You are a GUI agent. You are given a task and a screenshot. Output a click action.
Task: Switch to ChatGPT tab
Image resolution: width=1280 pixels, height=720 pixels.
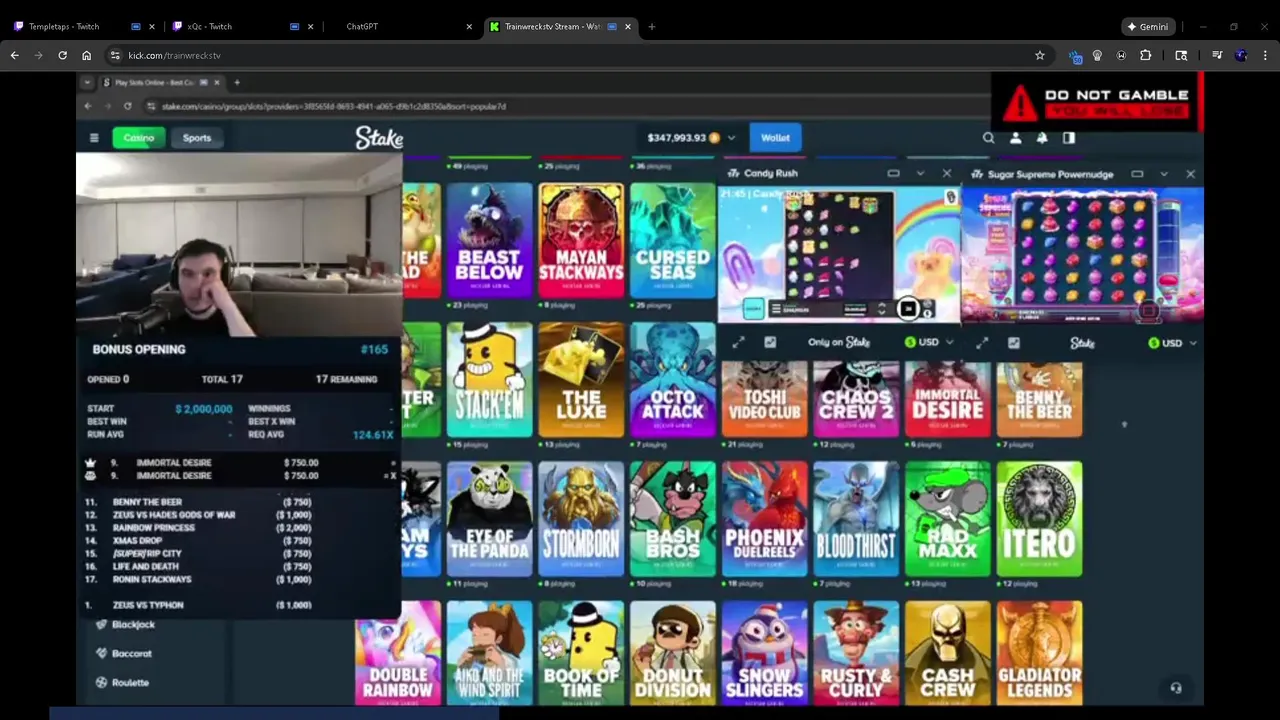point(403,27)
